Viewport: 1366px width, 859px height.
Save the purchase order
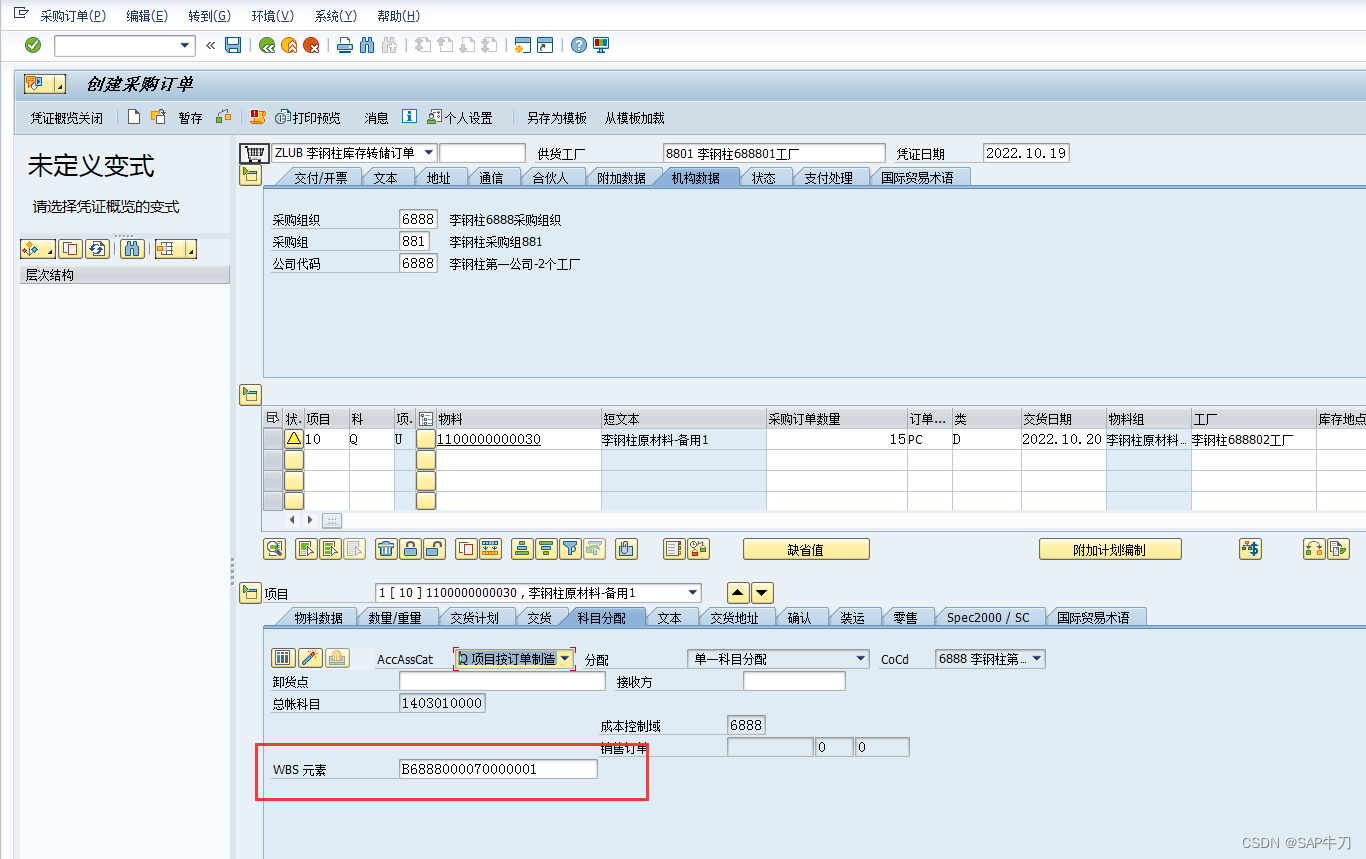(x=233, y=45)
